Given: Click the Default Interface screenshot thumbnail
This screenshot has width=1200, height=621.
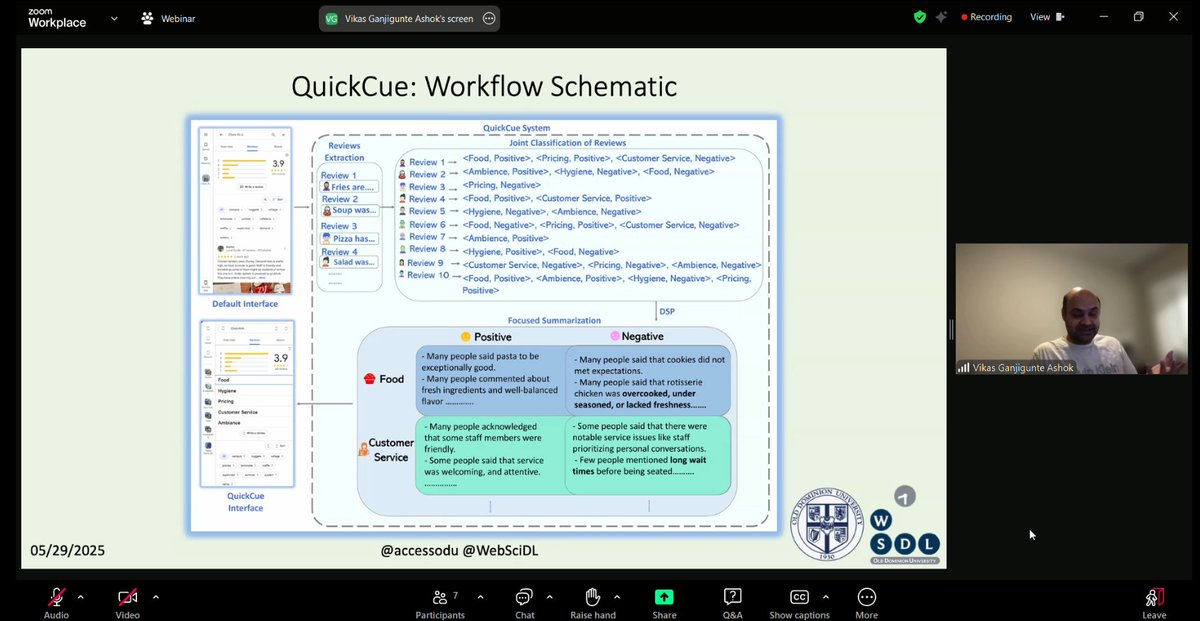Looking at the screenshot, I should coord(245,210).
